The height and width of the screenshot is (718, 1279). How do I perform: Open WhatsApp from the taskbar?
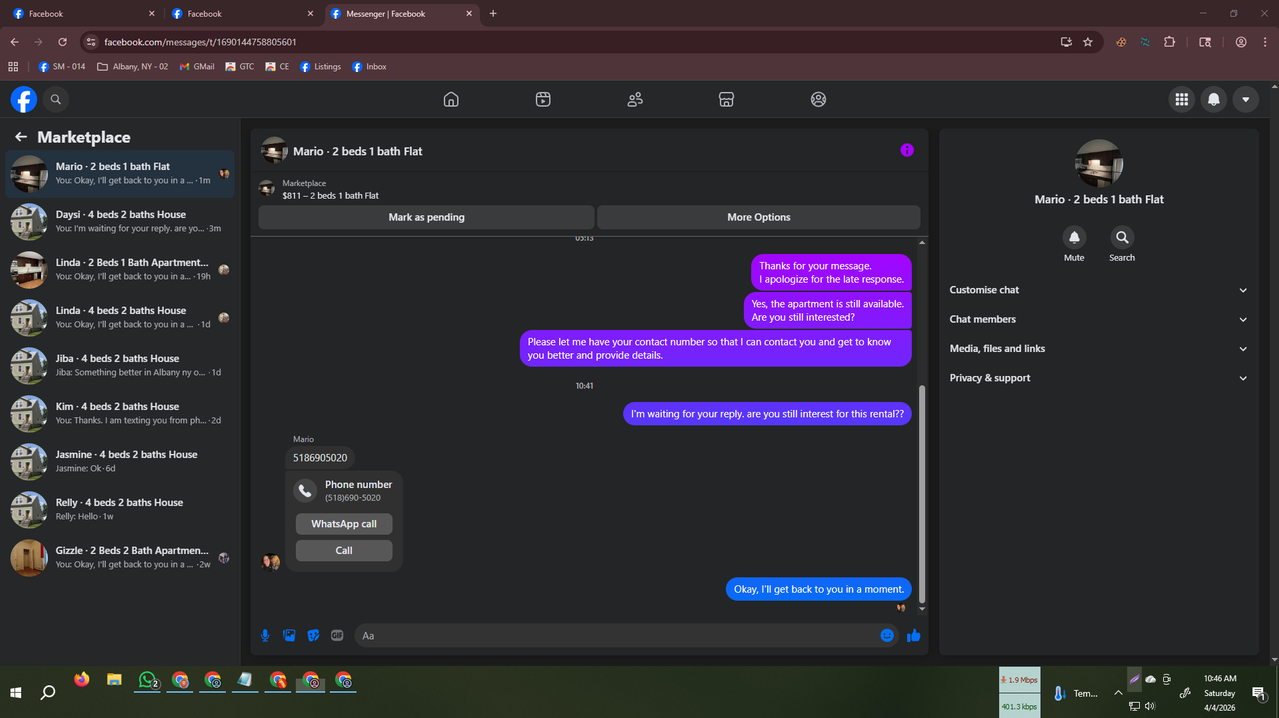click(x=148, y=680)
